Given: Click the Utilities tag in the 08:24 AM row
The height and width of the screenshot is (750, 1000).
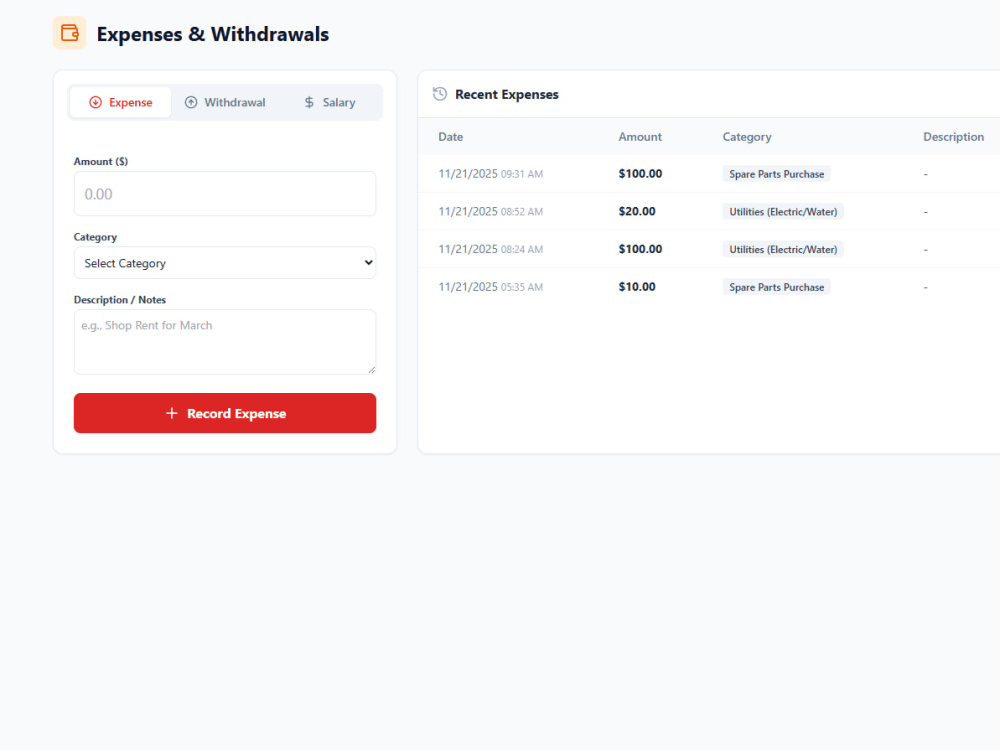Looking at the screenshot, I should [x=783, y=249].
